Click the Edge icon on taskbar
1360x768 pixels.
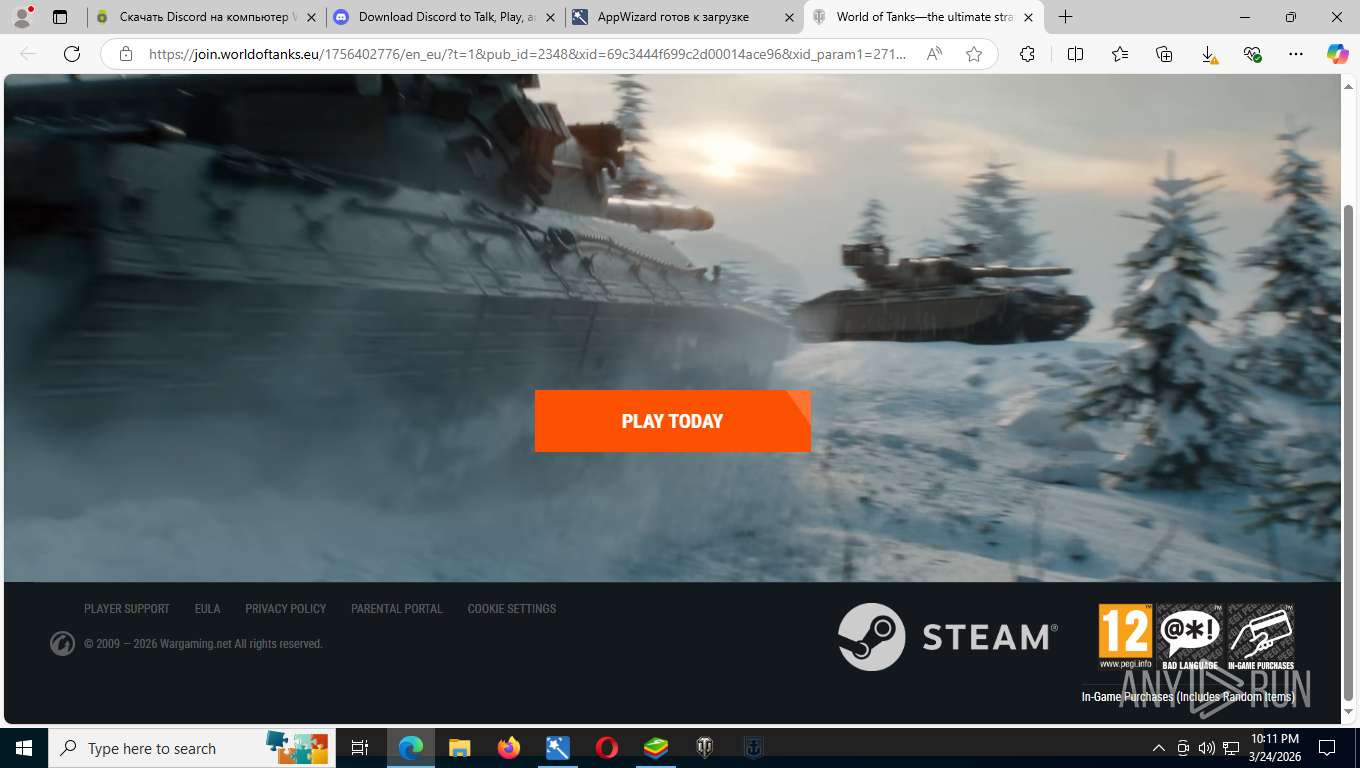[x=410, y=748]
